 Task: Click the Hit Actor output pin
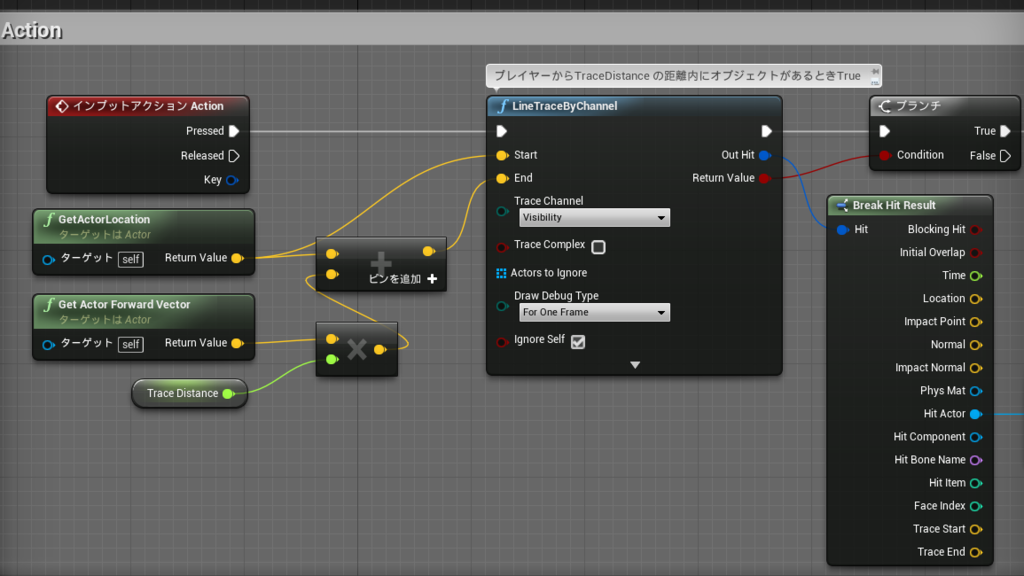pyautogui.click(x=976, y=414)
